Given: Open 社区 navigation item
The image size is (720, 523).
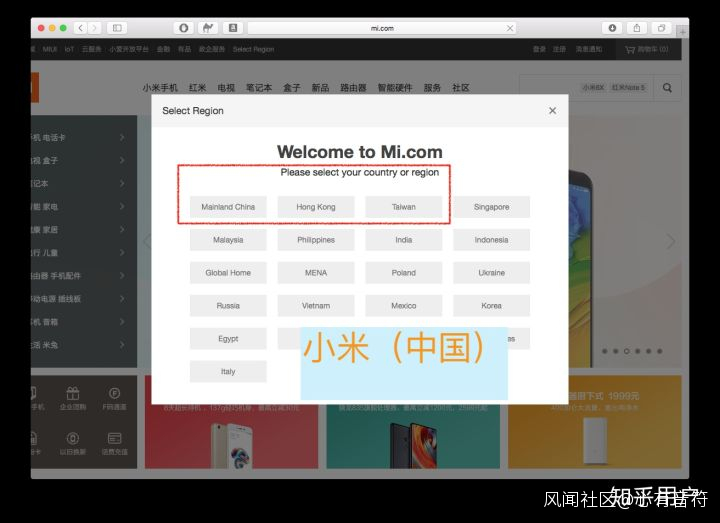Looking at the screenshot, I should click(461, 88).
